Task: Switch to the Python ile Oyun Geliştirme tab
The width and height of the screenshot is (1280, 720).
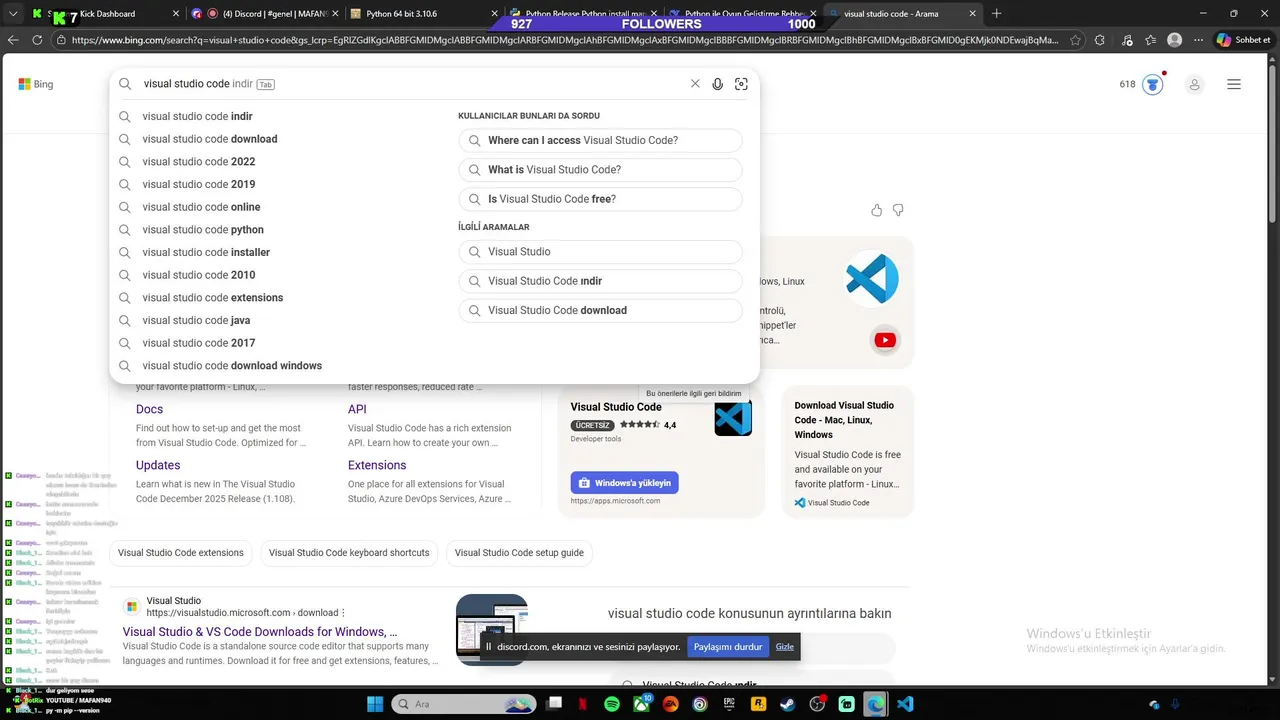Action: pos(742,14)
